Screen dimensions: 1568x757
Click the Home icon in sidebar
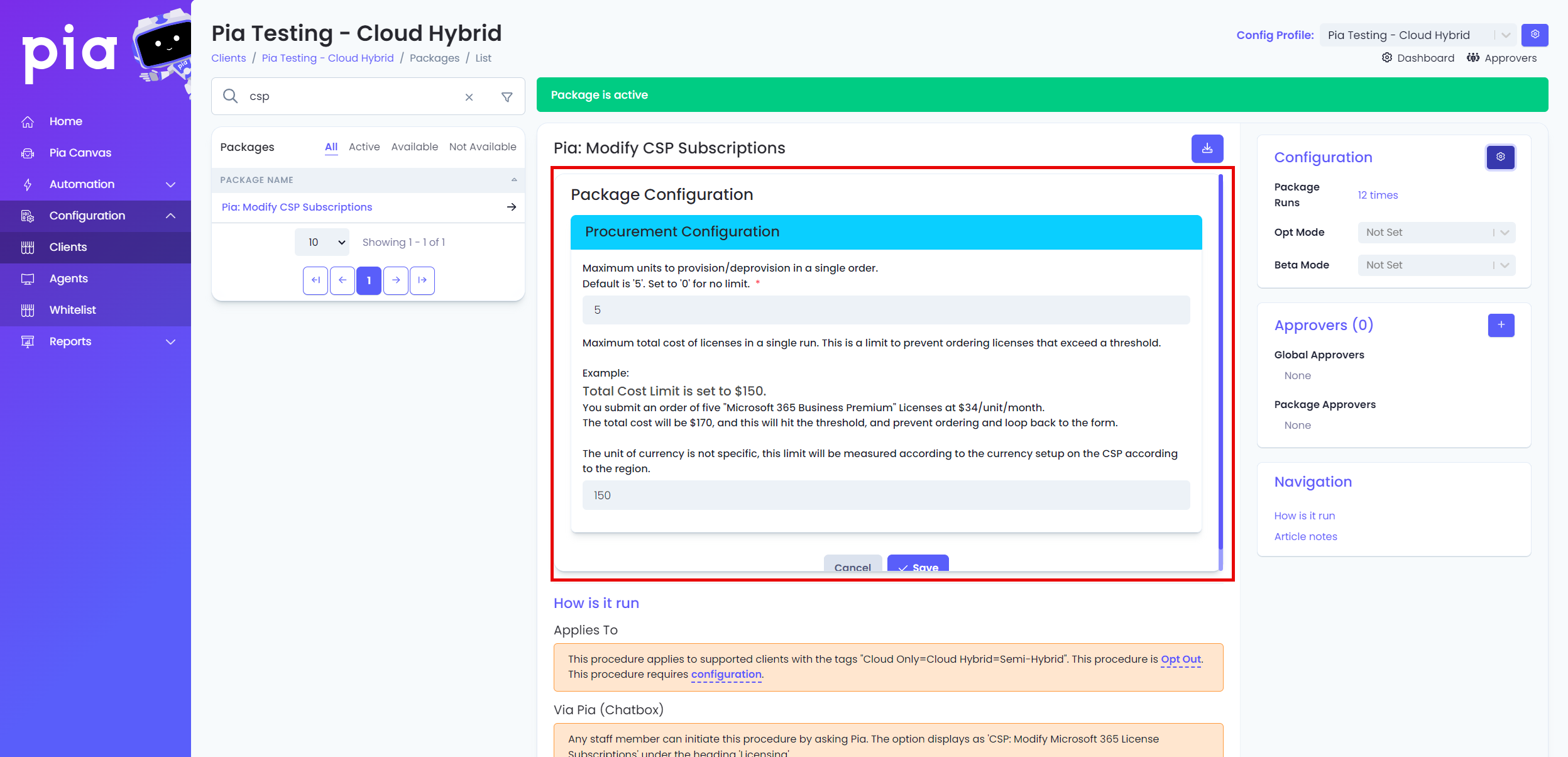28,121
